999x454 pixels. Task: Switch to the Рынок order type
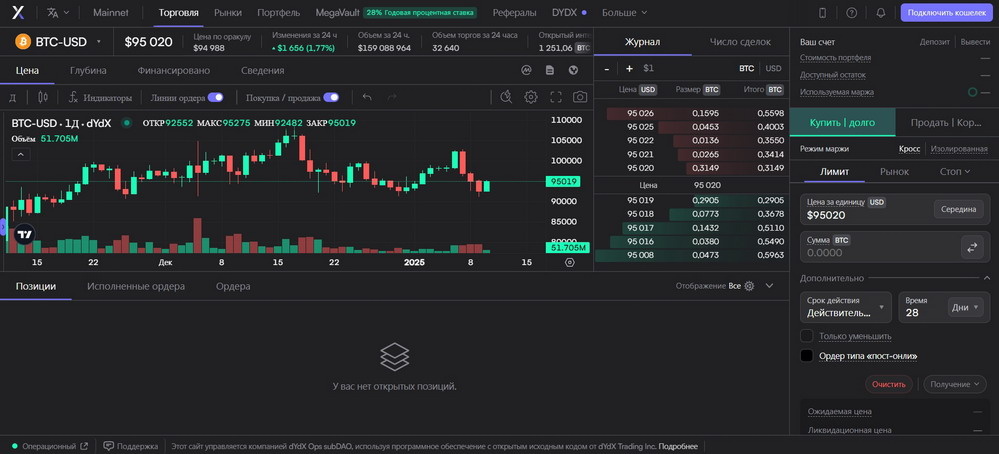(x=894, y=172)
